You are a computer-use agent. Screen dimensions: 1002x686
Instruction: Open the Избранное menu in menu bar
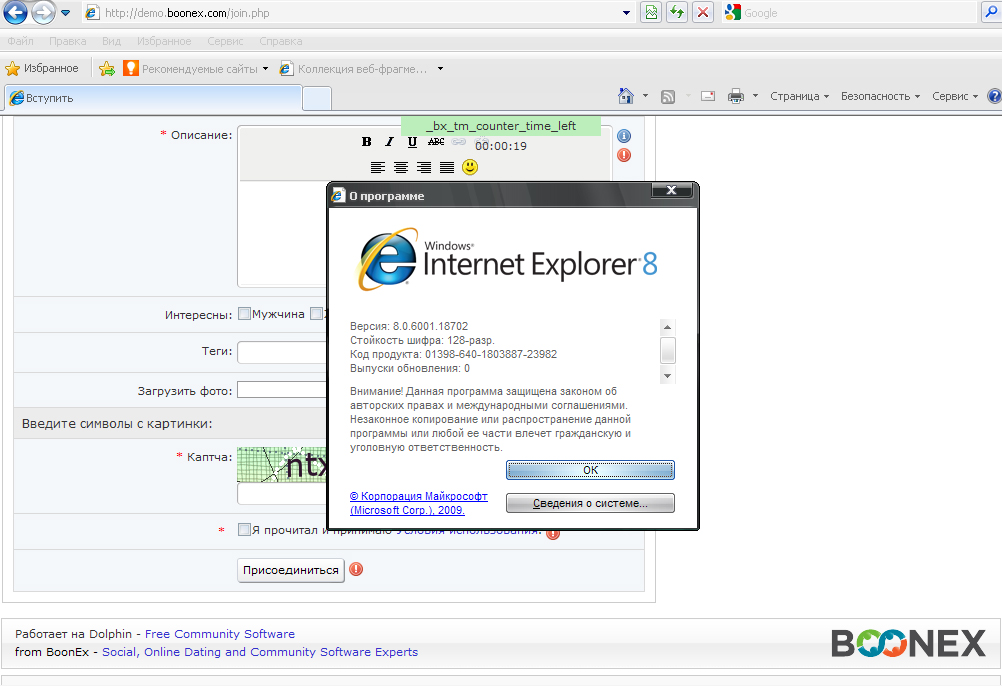[164, 41]
